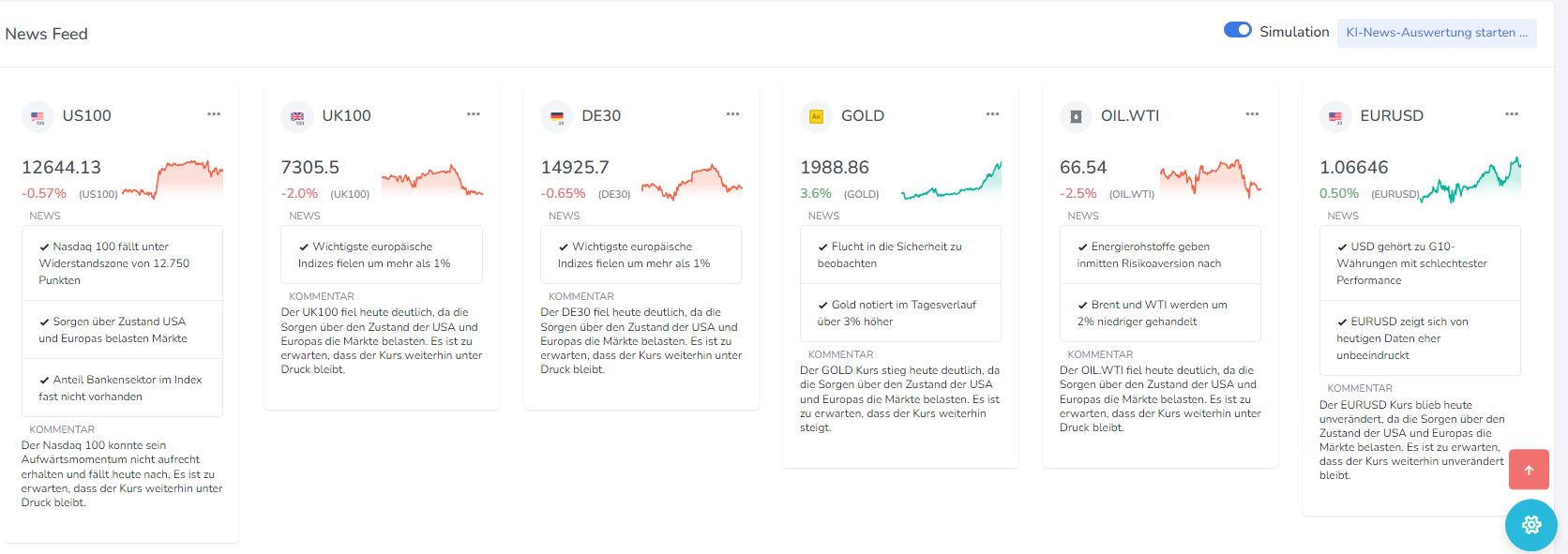Select news item 'Flucht in die Sicherheit'
Screen dimensions: 1568x554
(x=901, y=255)
